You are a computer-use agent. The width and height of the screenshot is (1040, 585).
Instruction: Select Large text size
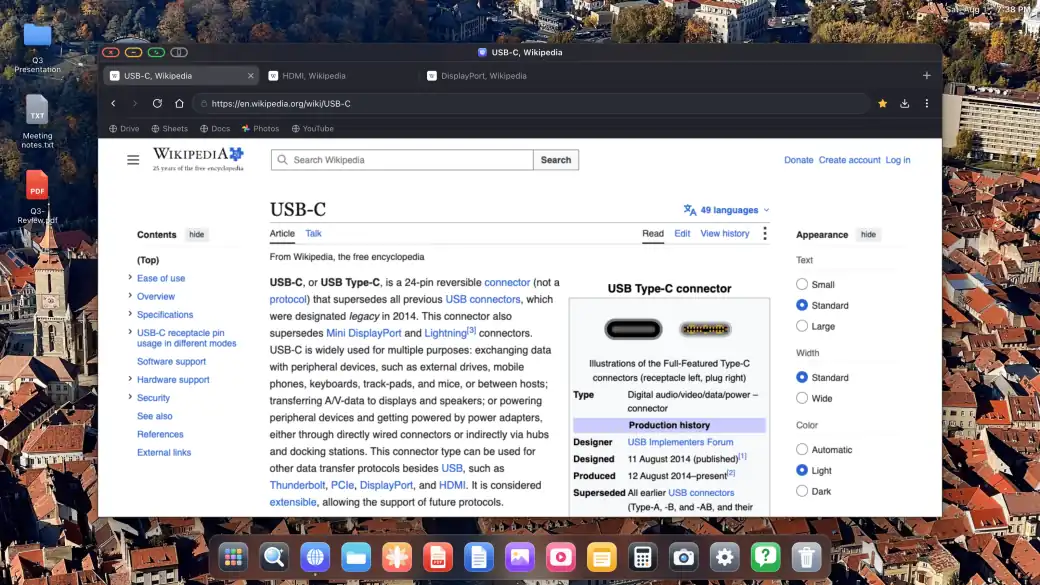point(802,326)
